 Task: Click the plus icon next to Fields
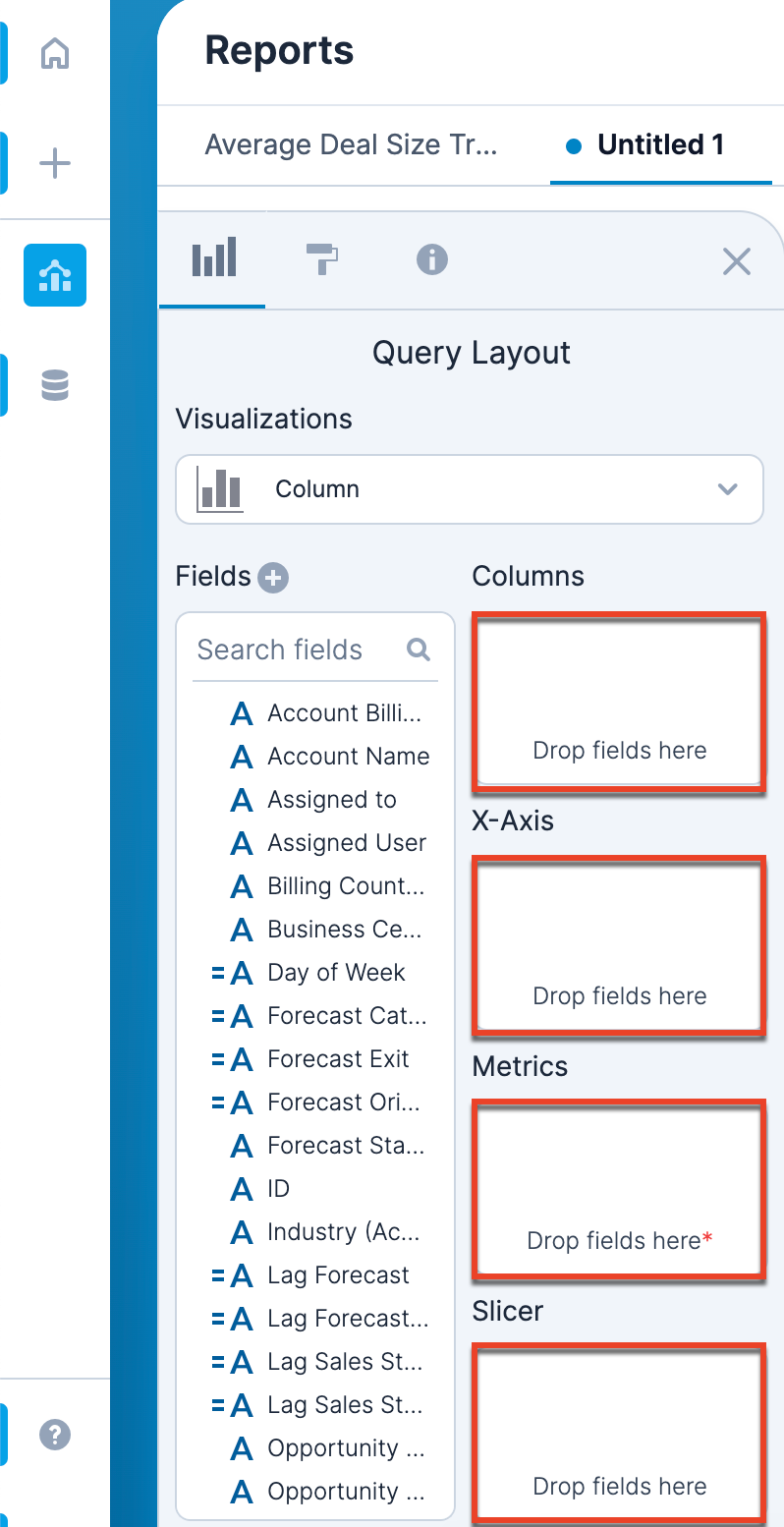[273, 578]
